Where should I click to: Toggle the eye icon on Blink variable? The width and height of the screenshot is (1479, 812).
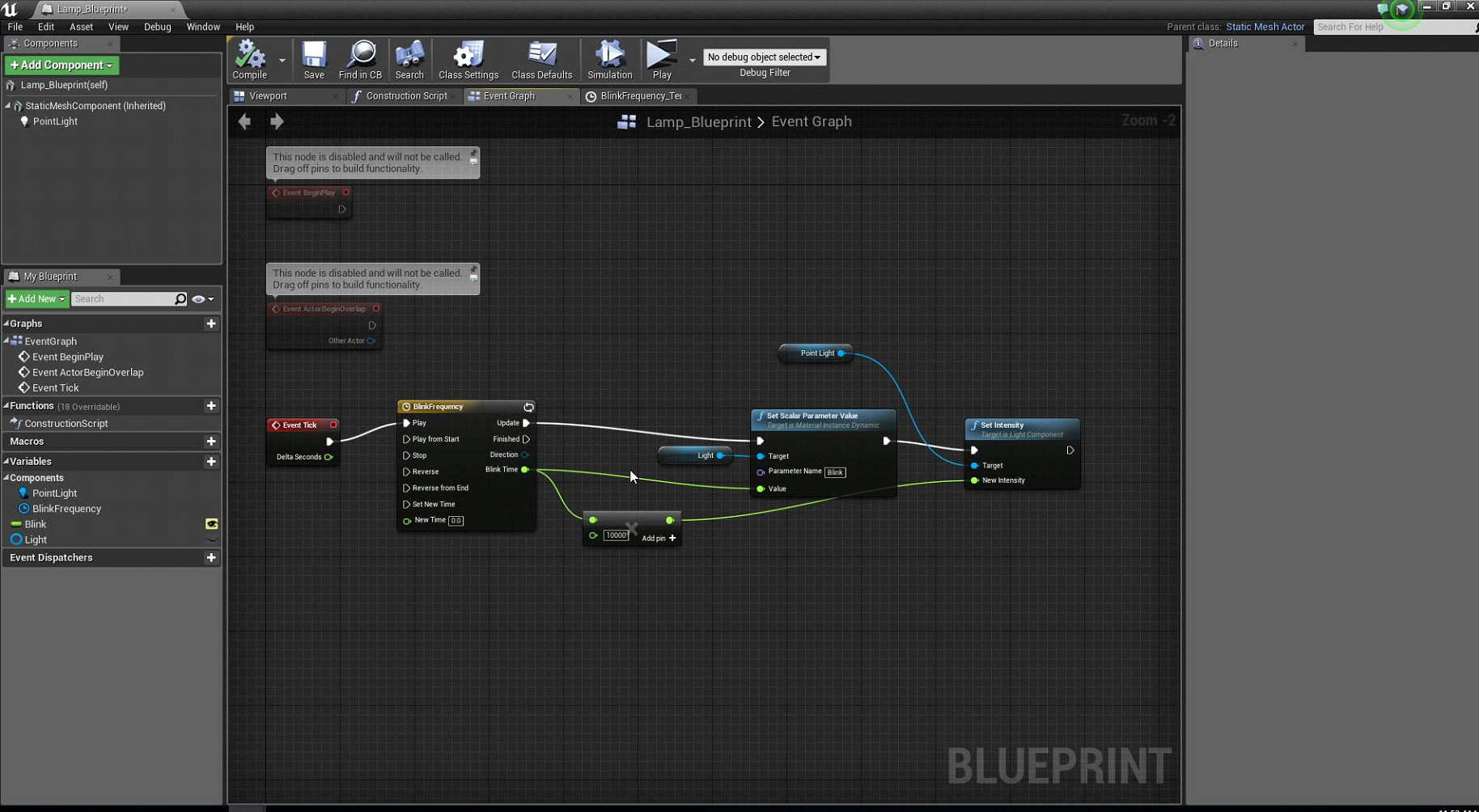pos(212,524)
